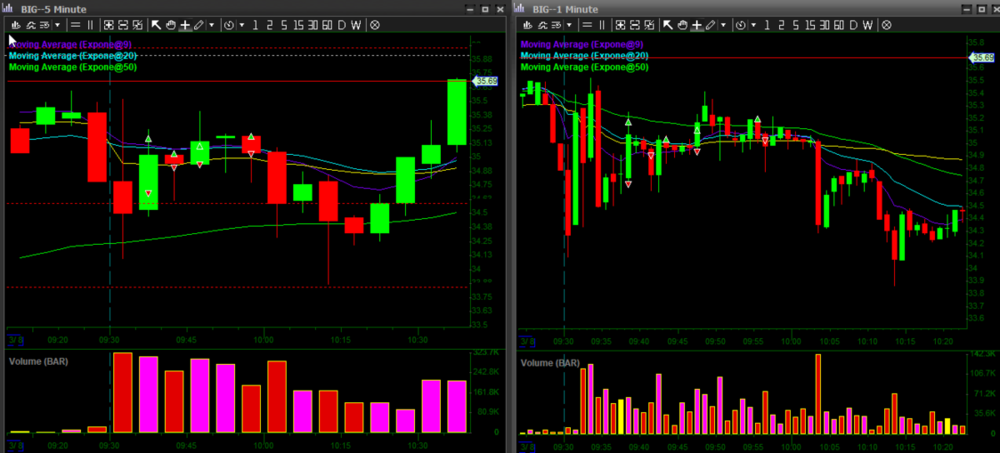This screenshot has height=453, width=1000.
Task: Select the arrow pointer tool in 5 Minute chart
Action: coord(156,24)
